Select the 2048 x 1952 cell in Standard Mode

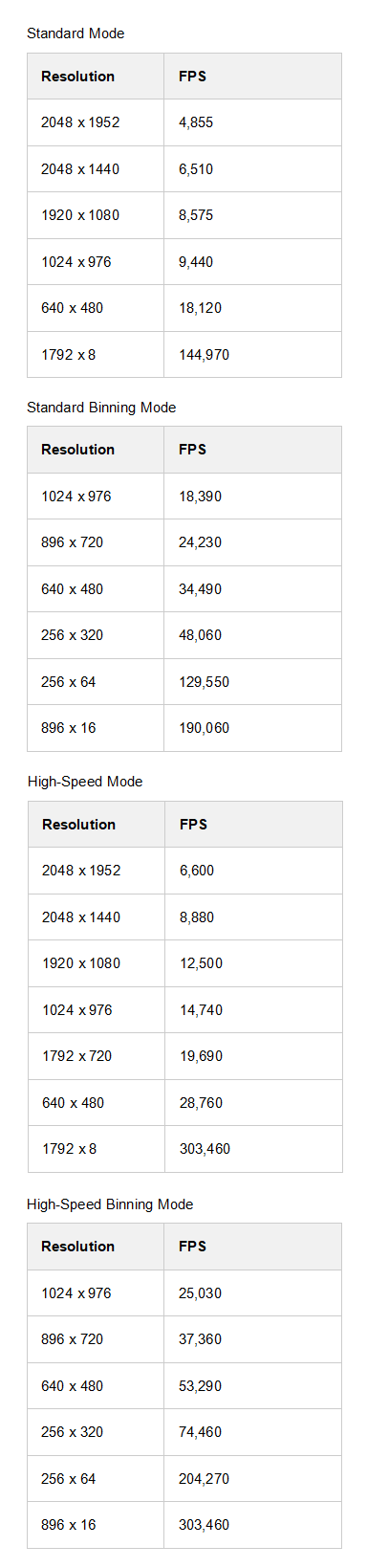(x=96, y=122)
